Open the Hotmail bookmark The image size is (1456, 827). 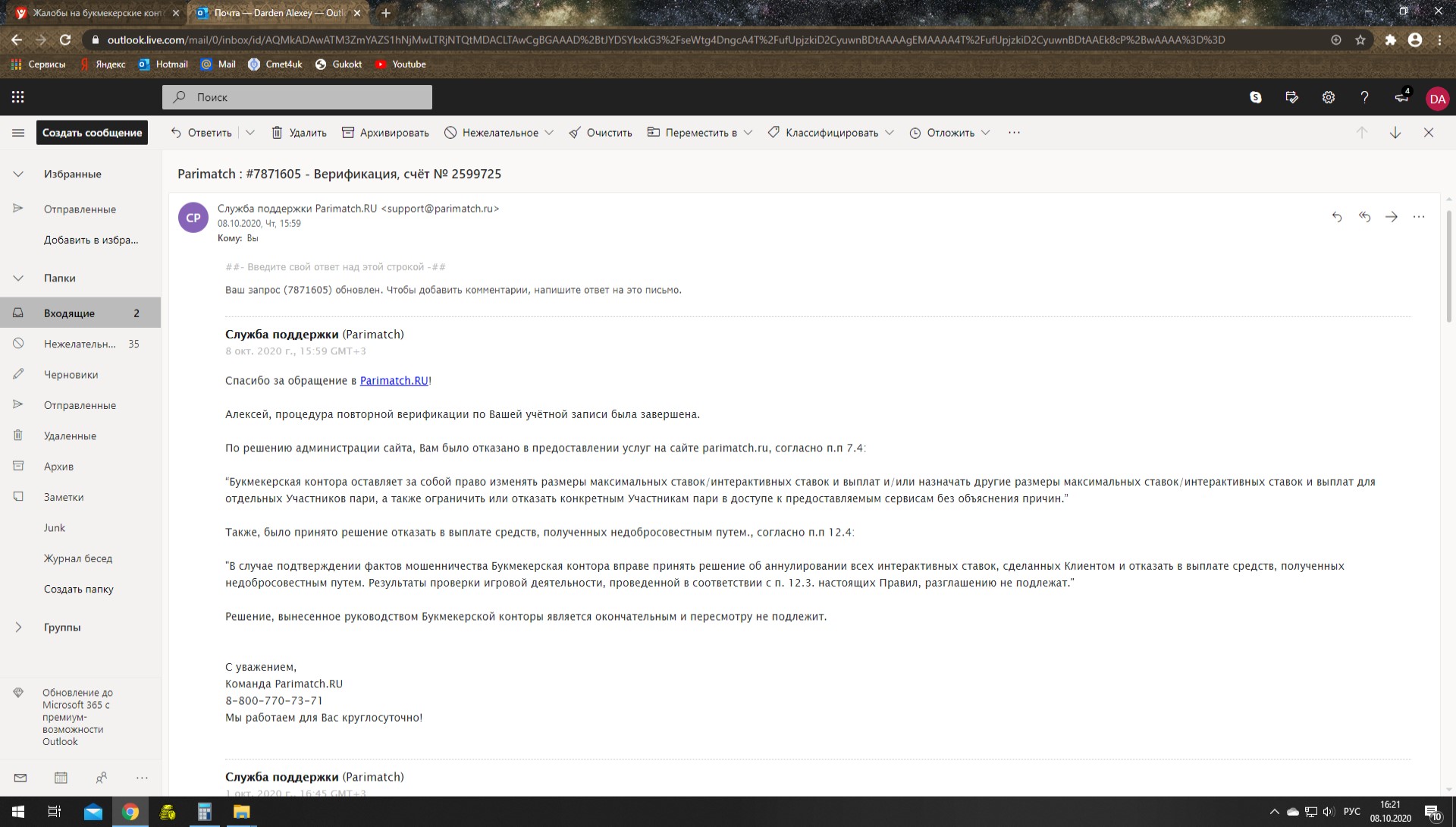tap(163, 64)
